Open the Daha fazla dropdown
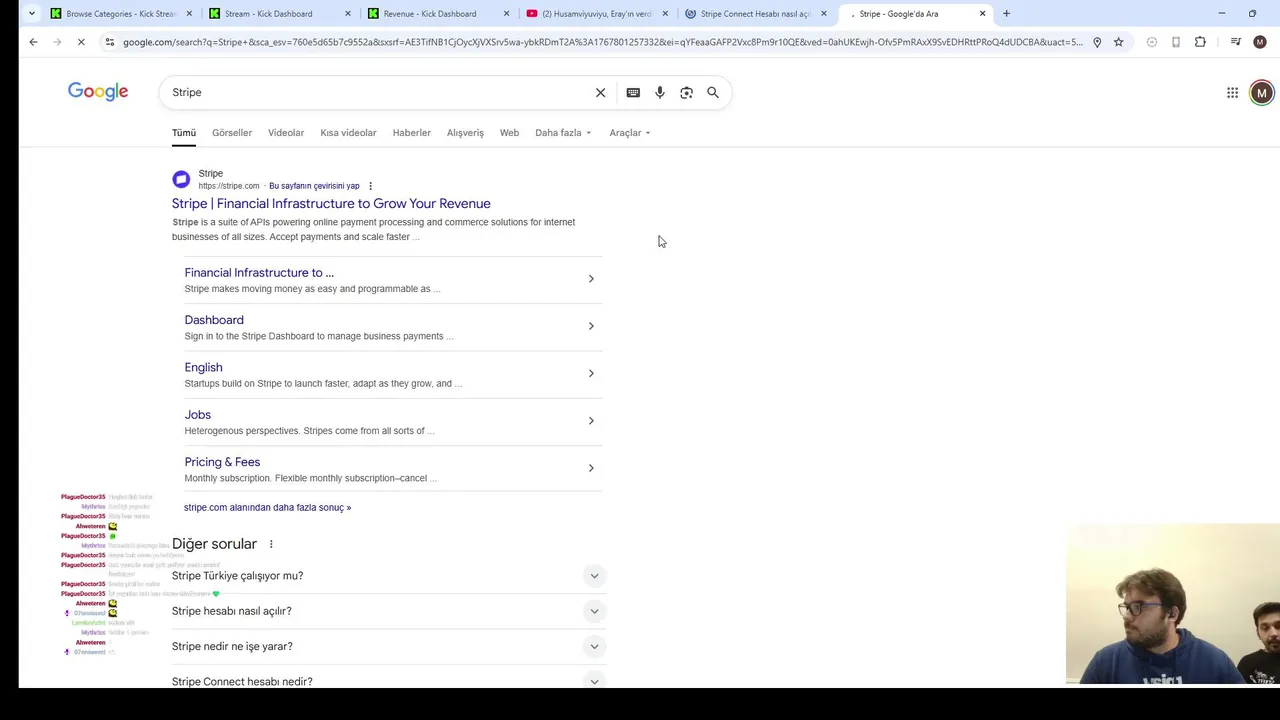1280x720 pixels. pyautogui.click(x=563, y=133)
